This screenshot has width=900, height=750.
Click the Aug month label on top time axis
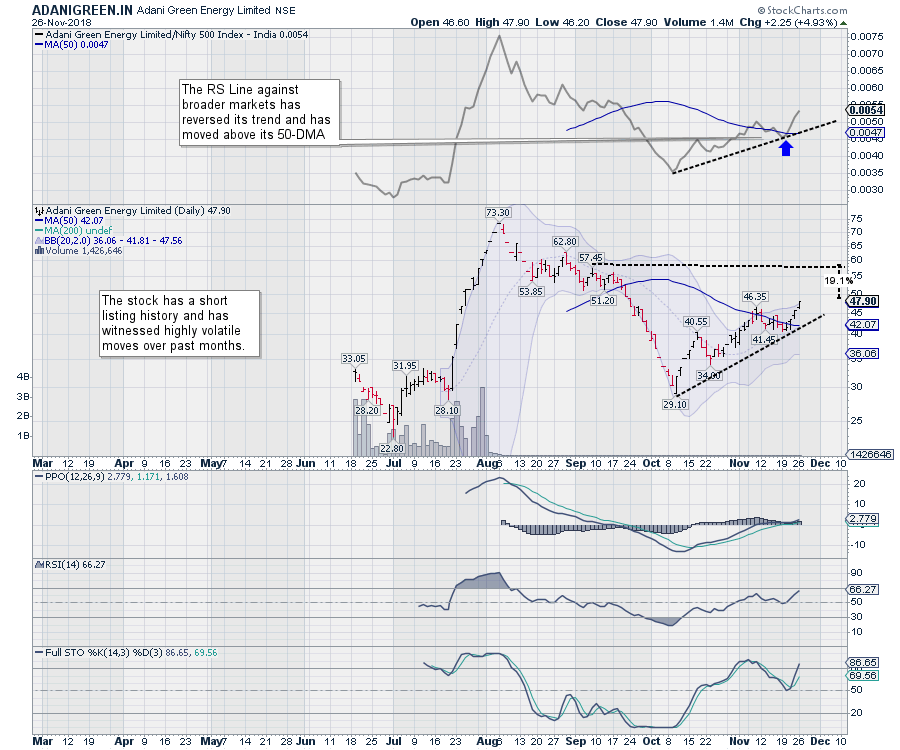click(487, 463)
